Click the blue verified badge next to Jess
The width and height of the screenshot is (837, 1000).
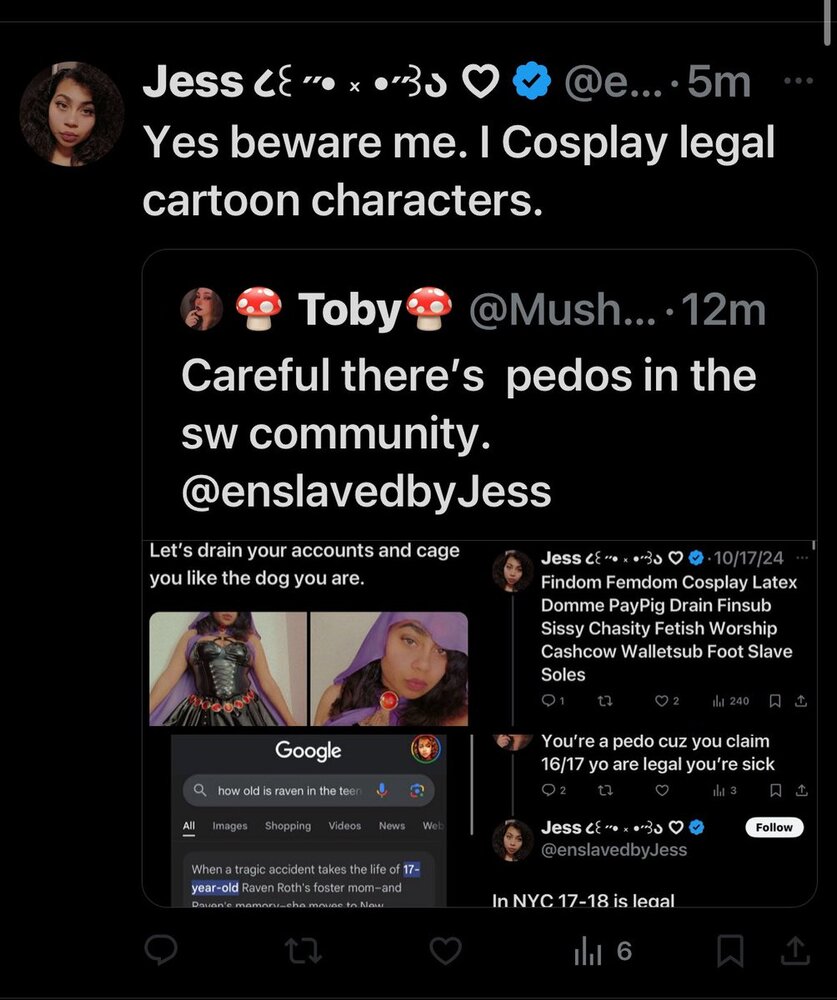pyautogui.click(x=531, y=82)
